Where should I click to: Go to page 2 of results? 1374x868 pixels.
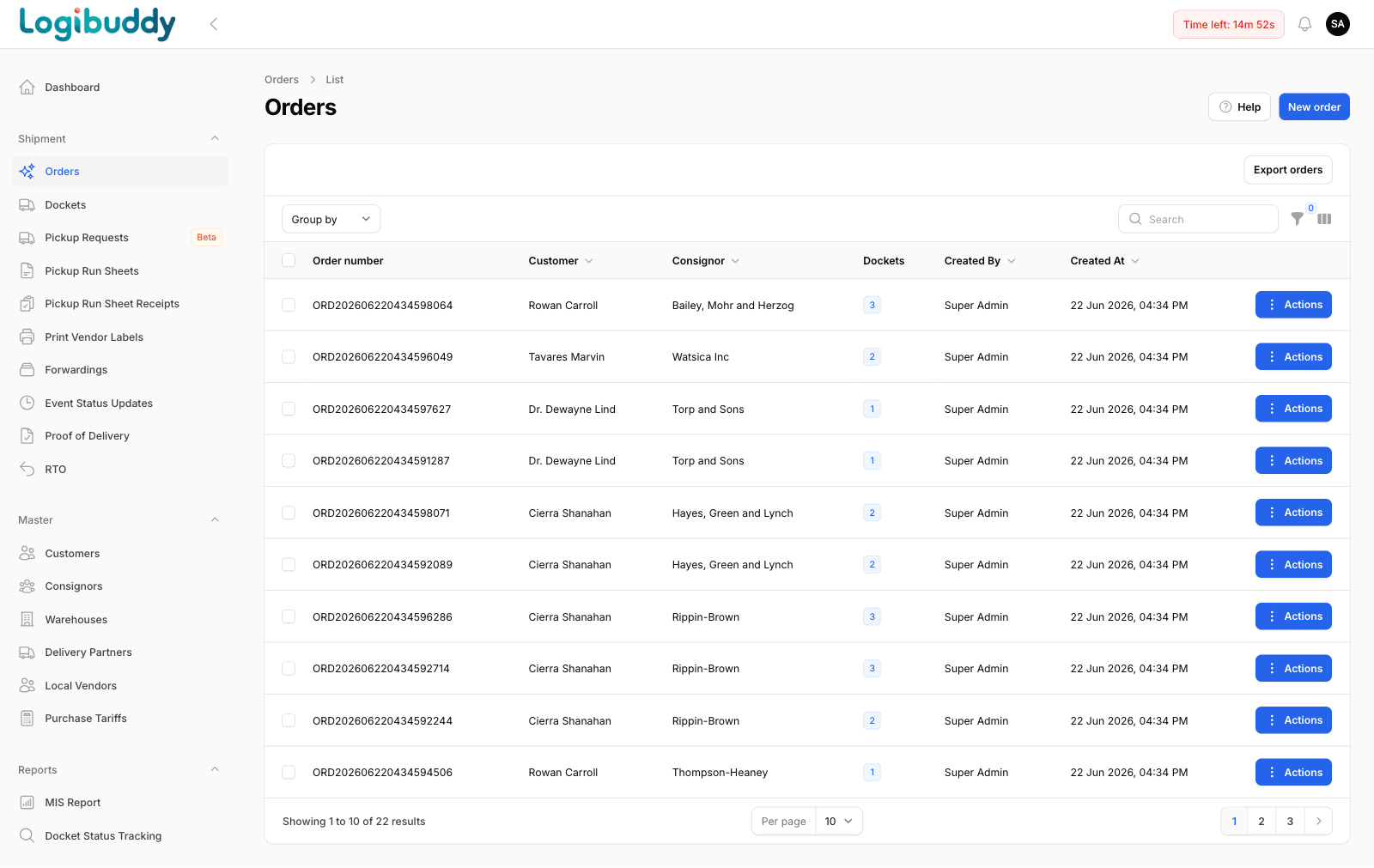click(x=1262, y=822)
